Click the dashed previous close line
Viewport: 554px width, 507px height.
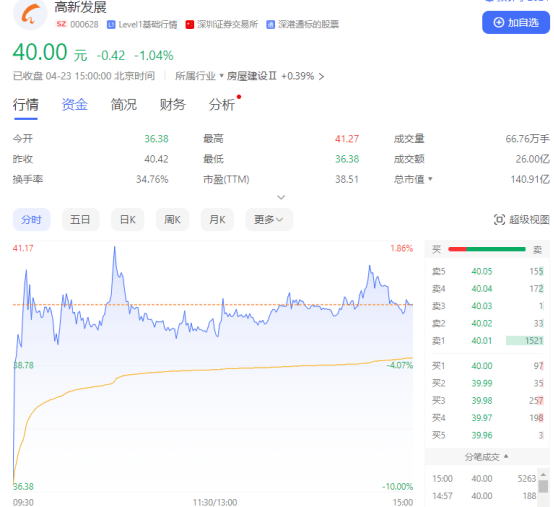pyautogui.click(x=213, y=305)
